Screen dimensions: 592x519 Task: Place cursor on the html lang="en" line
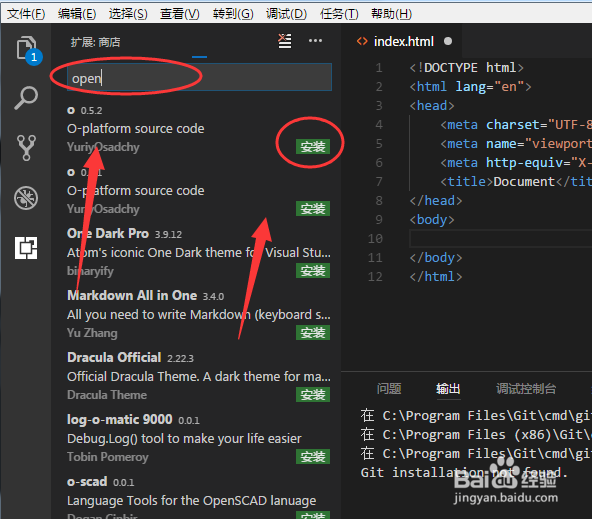(x=470, y=87)
